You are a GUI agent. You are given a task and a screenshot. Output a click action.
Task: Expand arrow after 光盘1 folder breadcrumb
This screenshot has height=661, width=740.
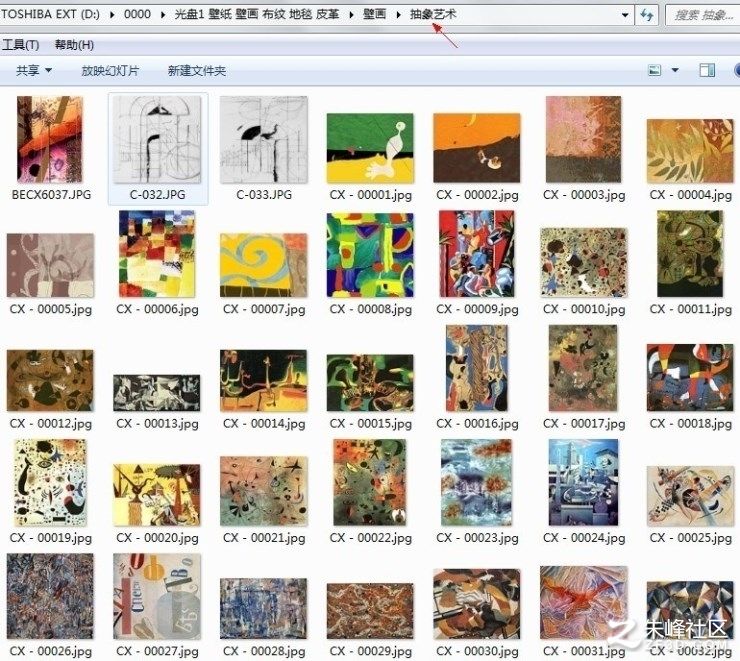coord(351,15)
